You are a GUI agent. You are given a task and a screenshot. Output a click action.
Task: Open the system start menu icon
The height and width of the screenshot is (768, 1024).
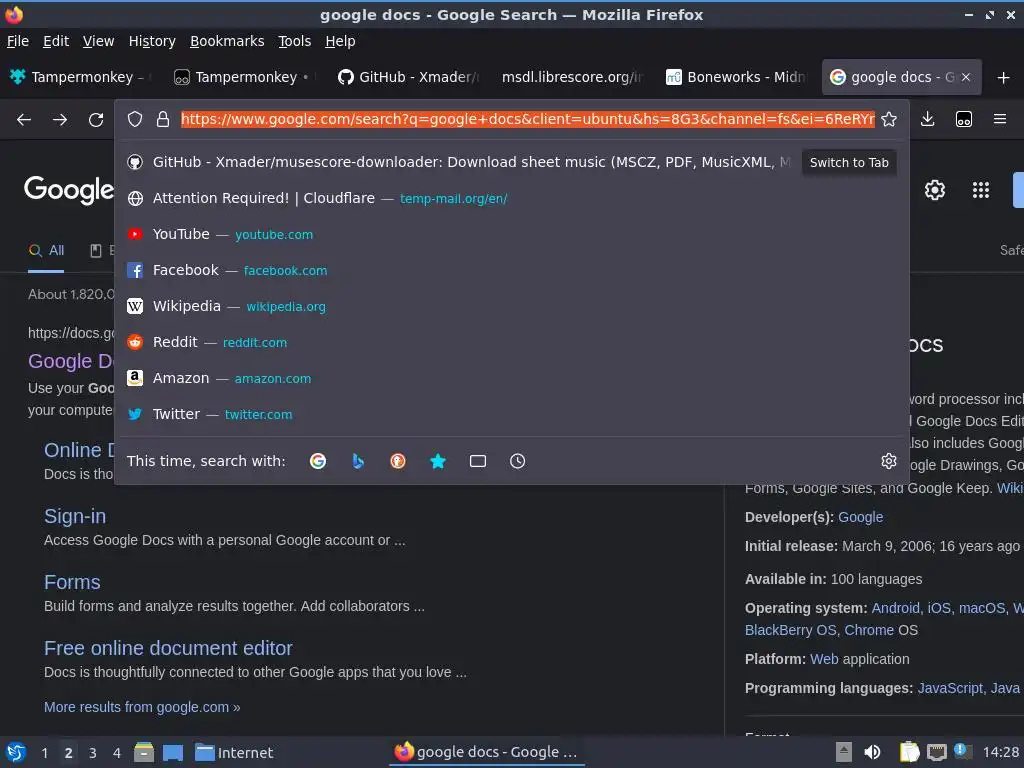tap(16, 752)
